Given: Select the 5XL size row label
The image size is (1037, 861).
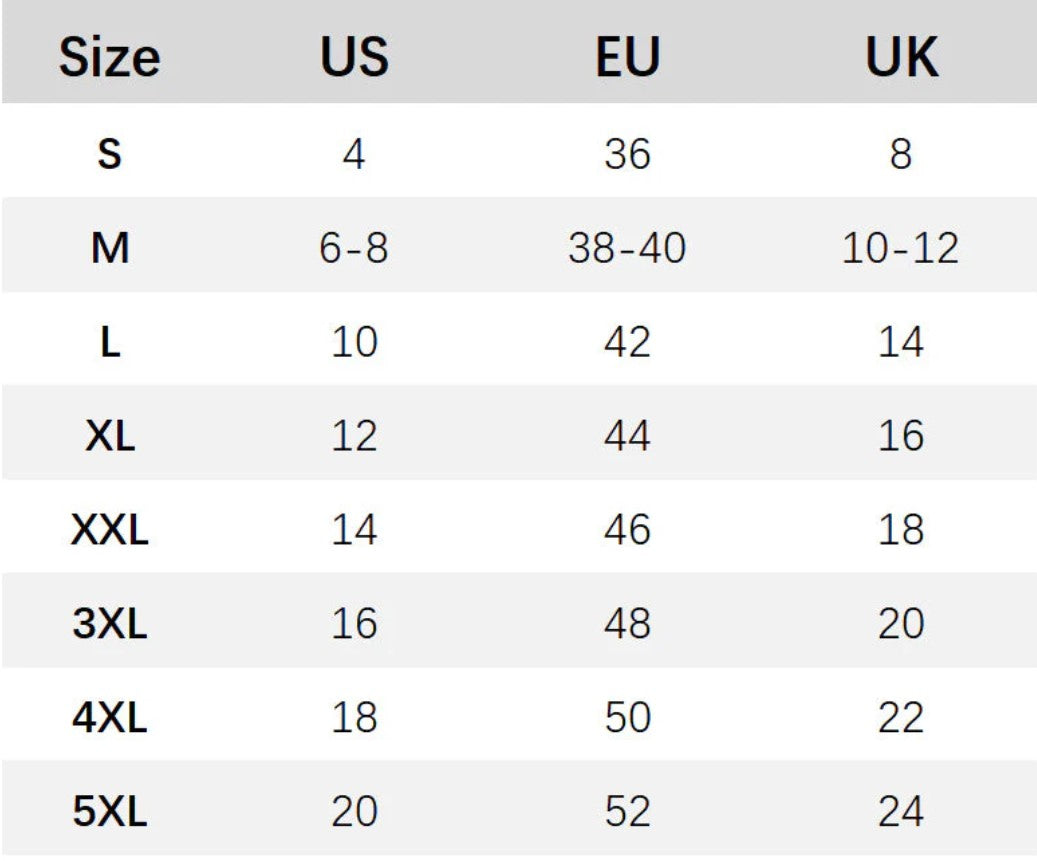Looking at the screenshot, I should [109, 812].
